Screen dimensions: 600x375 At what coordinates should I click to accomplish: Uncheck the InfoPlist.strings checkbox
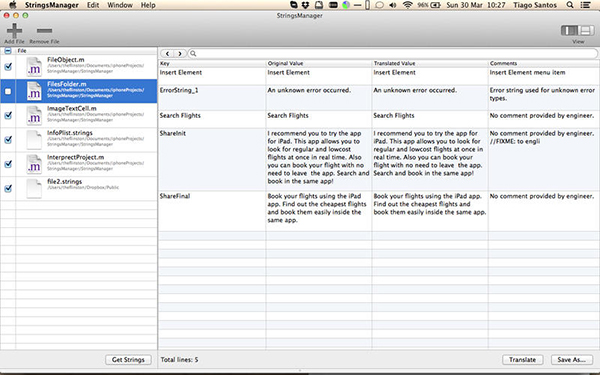8,140
